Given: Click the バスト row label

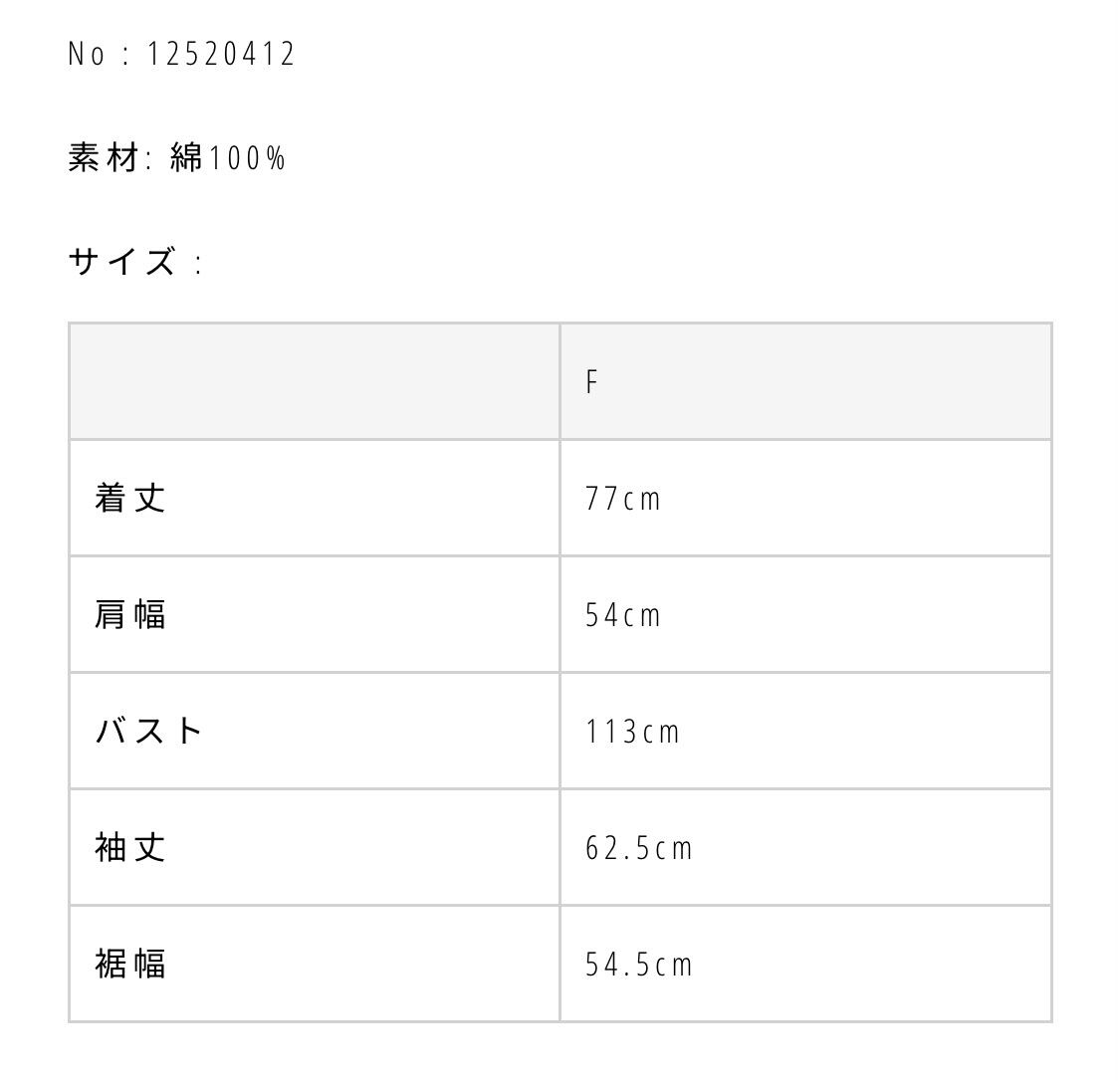Looking at the screenshot, I should (x=149, y=731).
